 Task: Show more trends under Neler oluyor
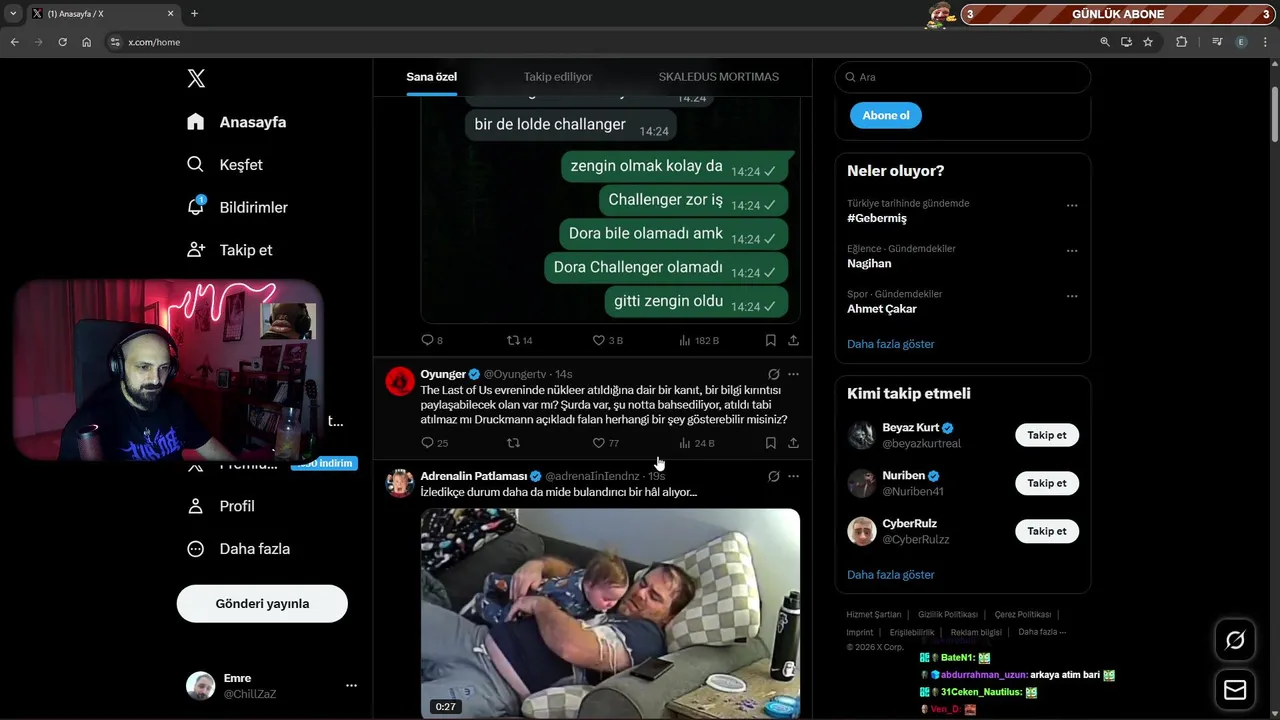point(891,344)
